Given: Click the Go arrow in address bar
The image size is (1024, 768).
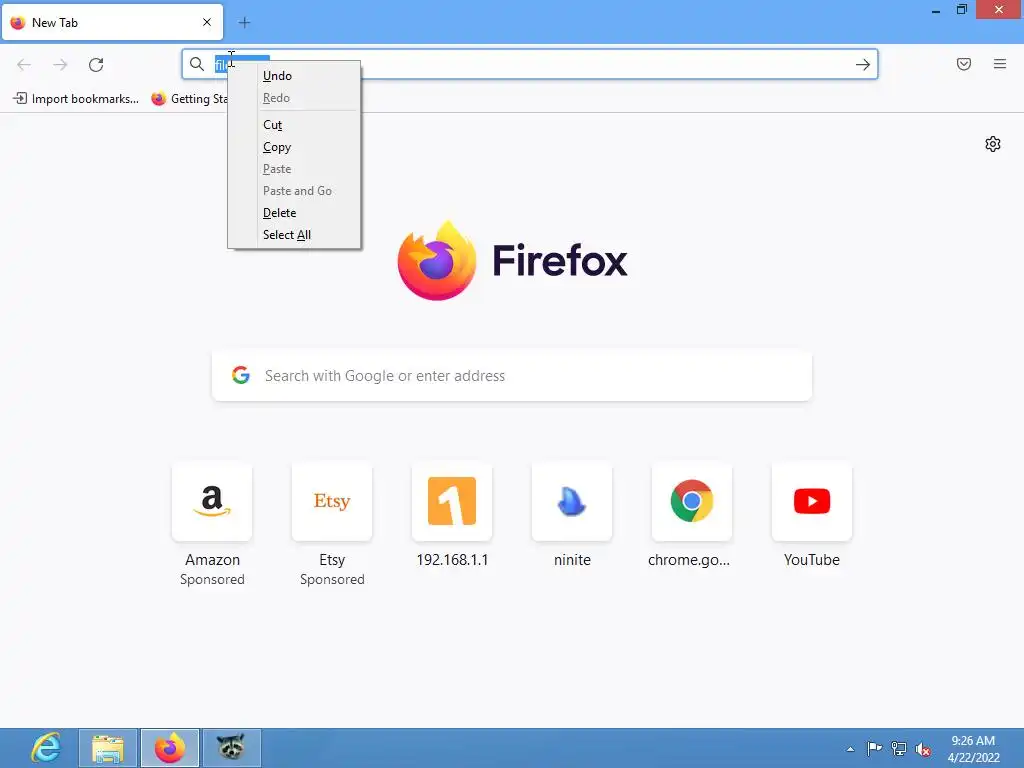Looking at the screenshot, I should [x=863, y=65].
